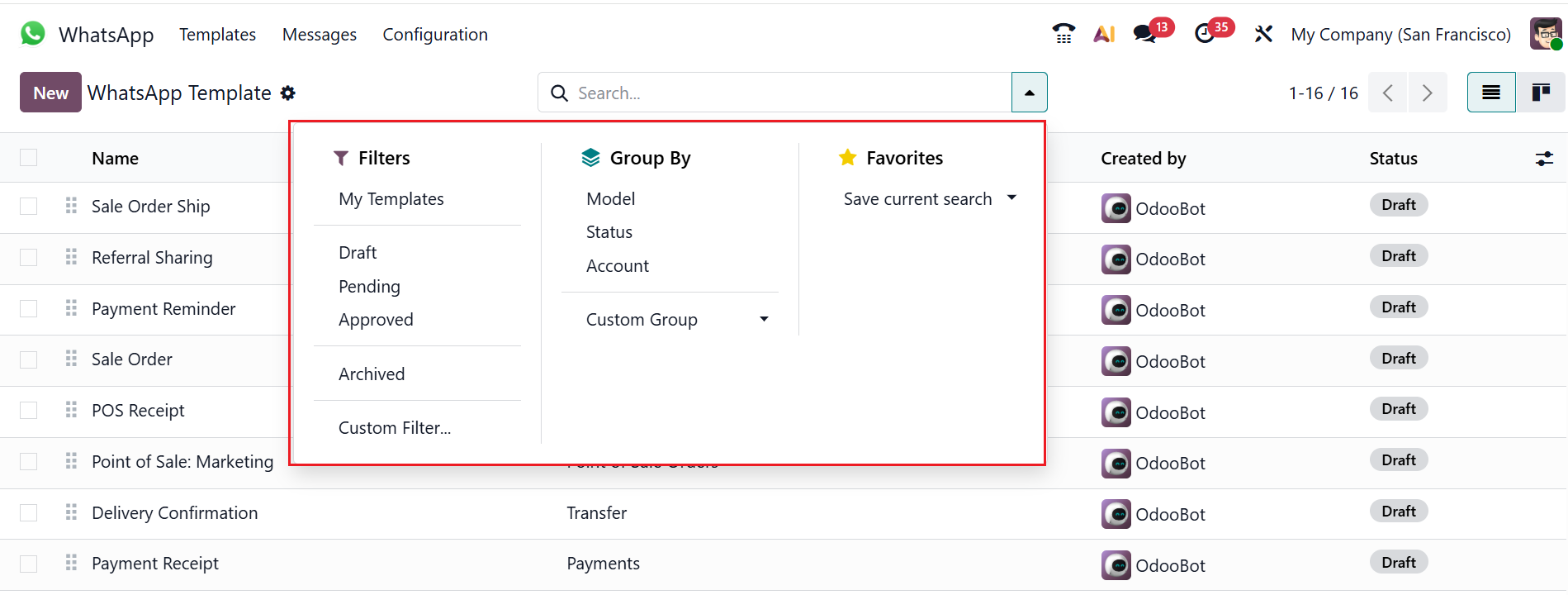Check the Sale Order Ship row checkbox
The height and width of the screenshot is (595, 1568).
(29, 207)
